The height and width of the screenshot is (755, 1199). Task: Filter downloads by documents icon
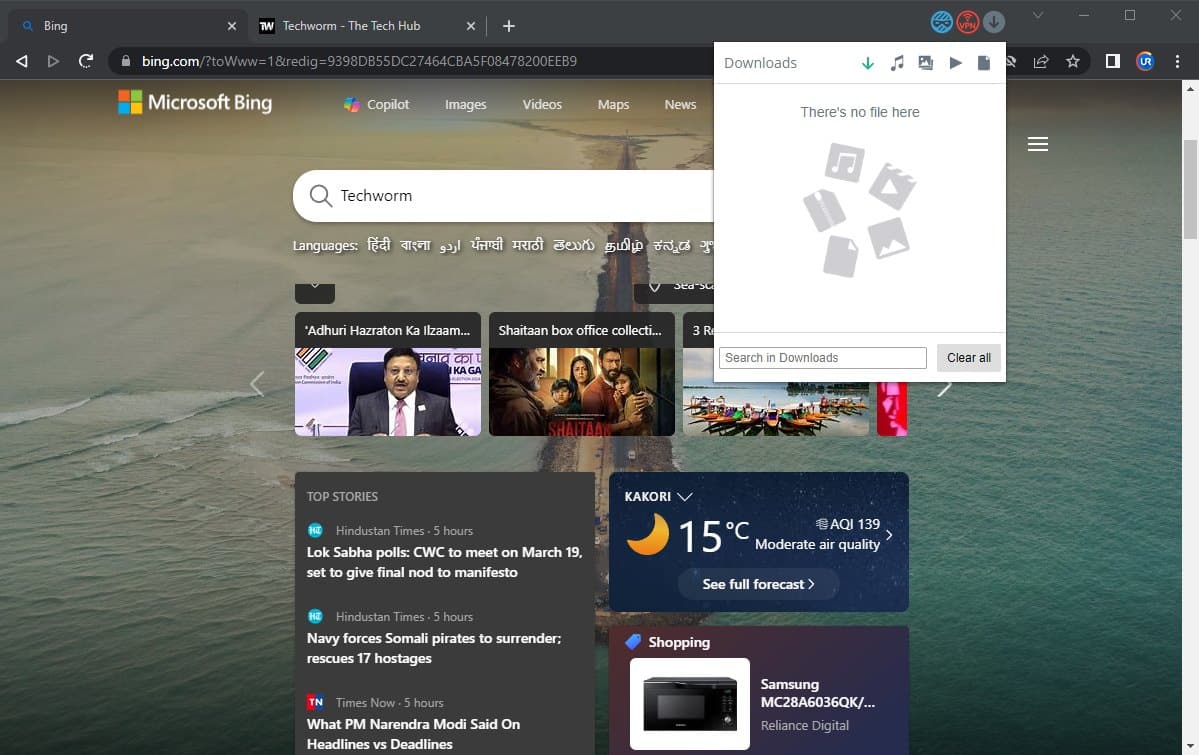pyautogui.click(x=984, y=63)
